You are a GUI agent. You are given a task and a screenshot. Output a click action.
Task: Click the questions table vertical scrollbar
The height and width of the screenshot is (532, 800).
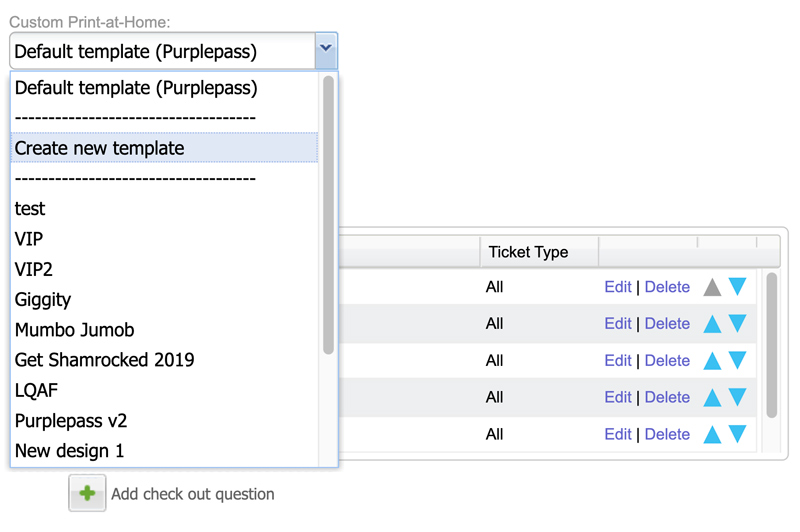point(772,345)
